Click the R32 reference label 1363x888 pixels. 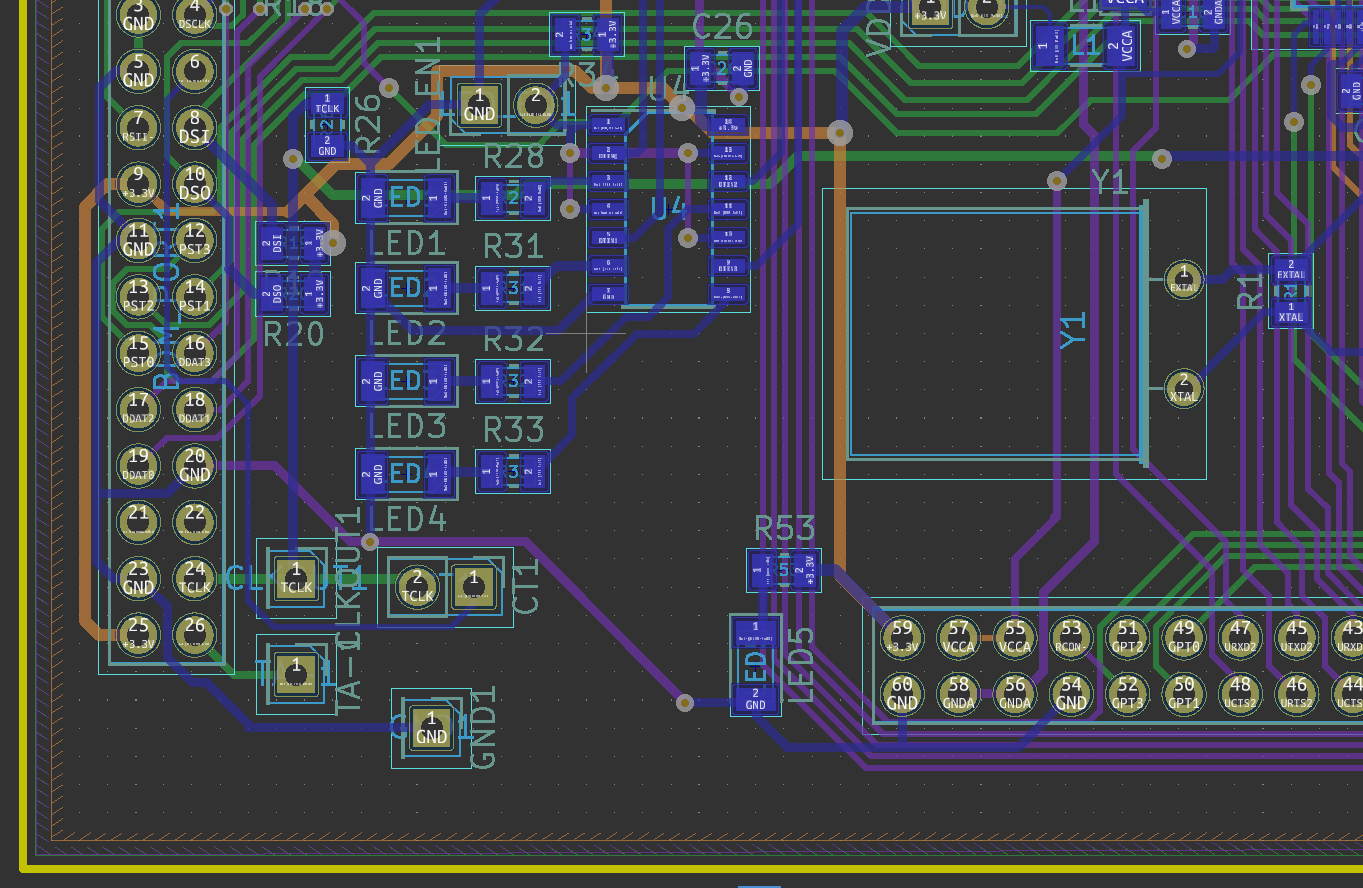(514, 340)
